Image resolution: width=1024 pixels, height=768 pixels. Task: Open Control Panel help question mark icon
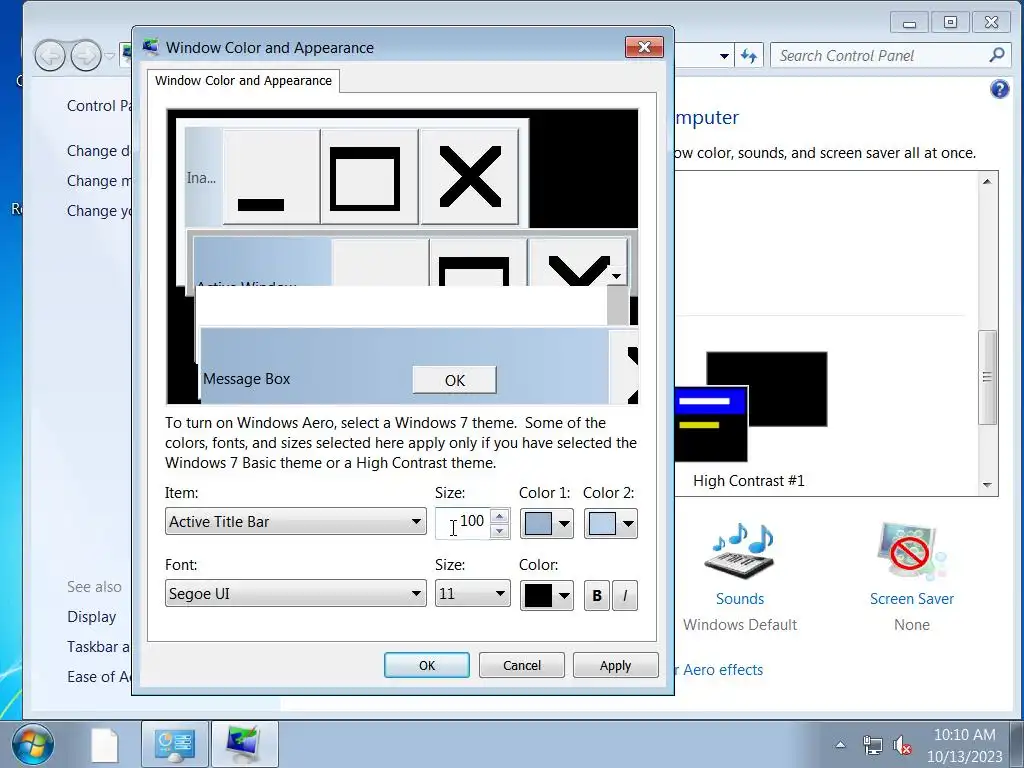(x=999, y=89)
